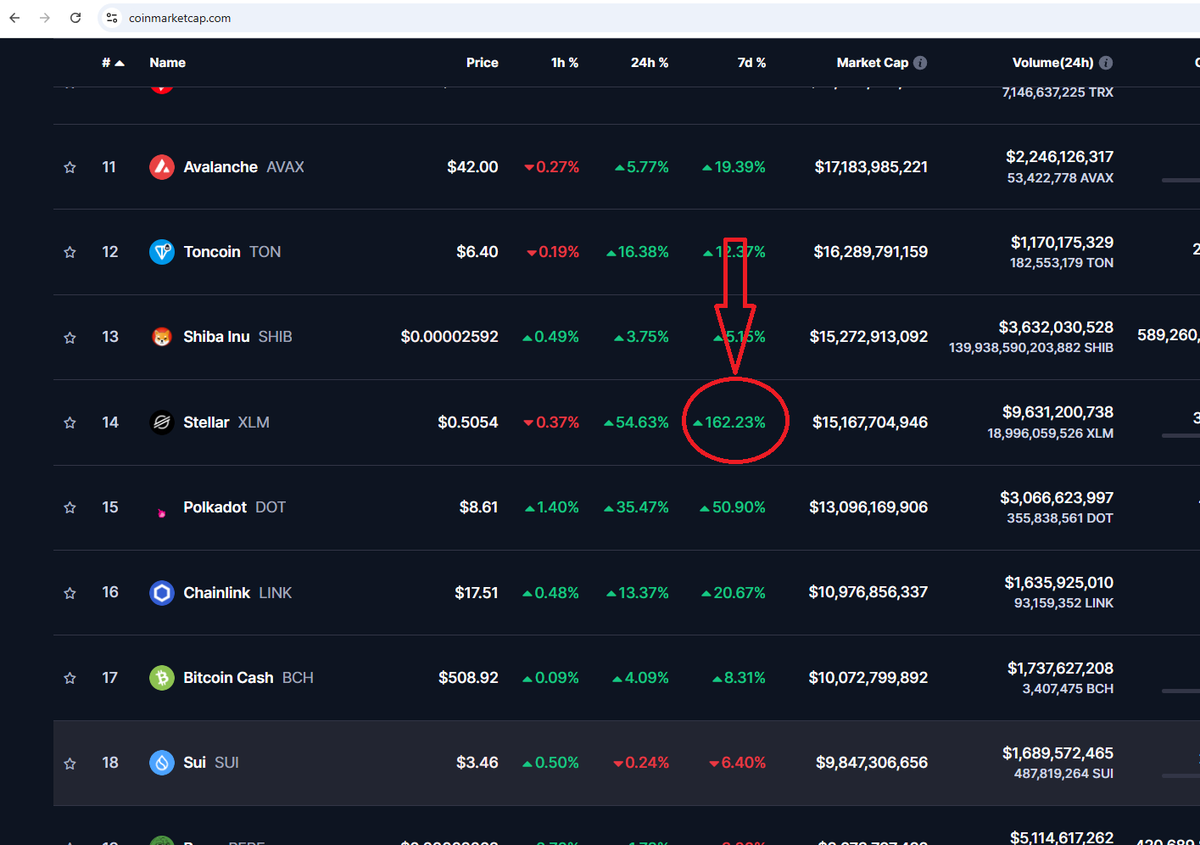Click the Polkadot logo icon
The height and width of the screenshot is (845, 1200).
coord(162,511)
